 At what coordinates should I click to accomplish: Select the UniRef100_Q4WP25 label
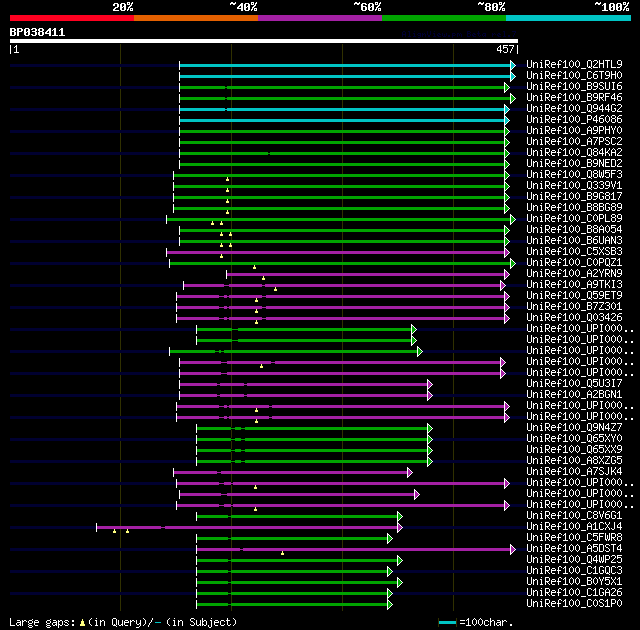pyautogui.click(x=574, y=560)
